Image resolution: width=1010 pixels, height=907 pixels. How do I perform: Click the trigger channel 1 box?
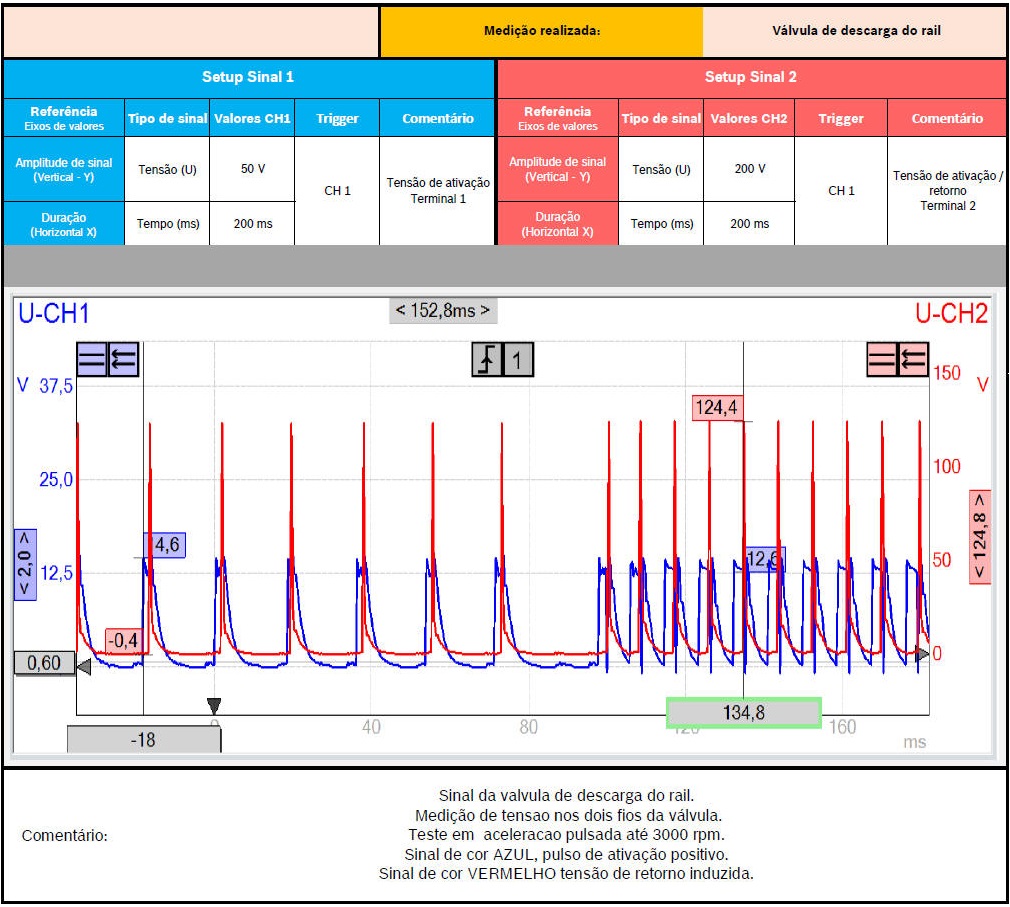517,360
